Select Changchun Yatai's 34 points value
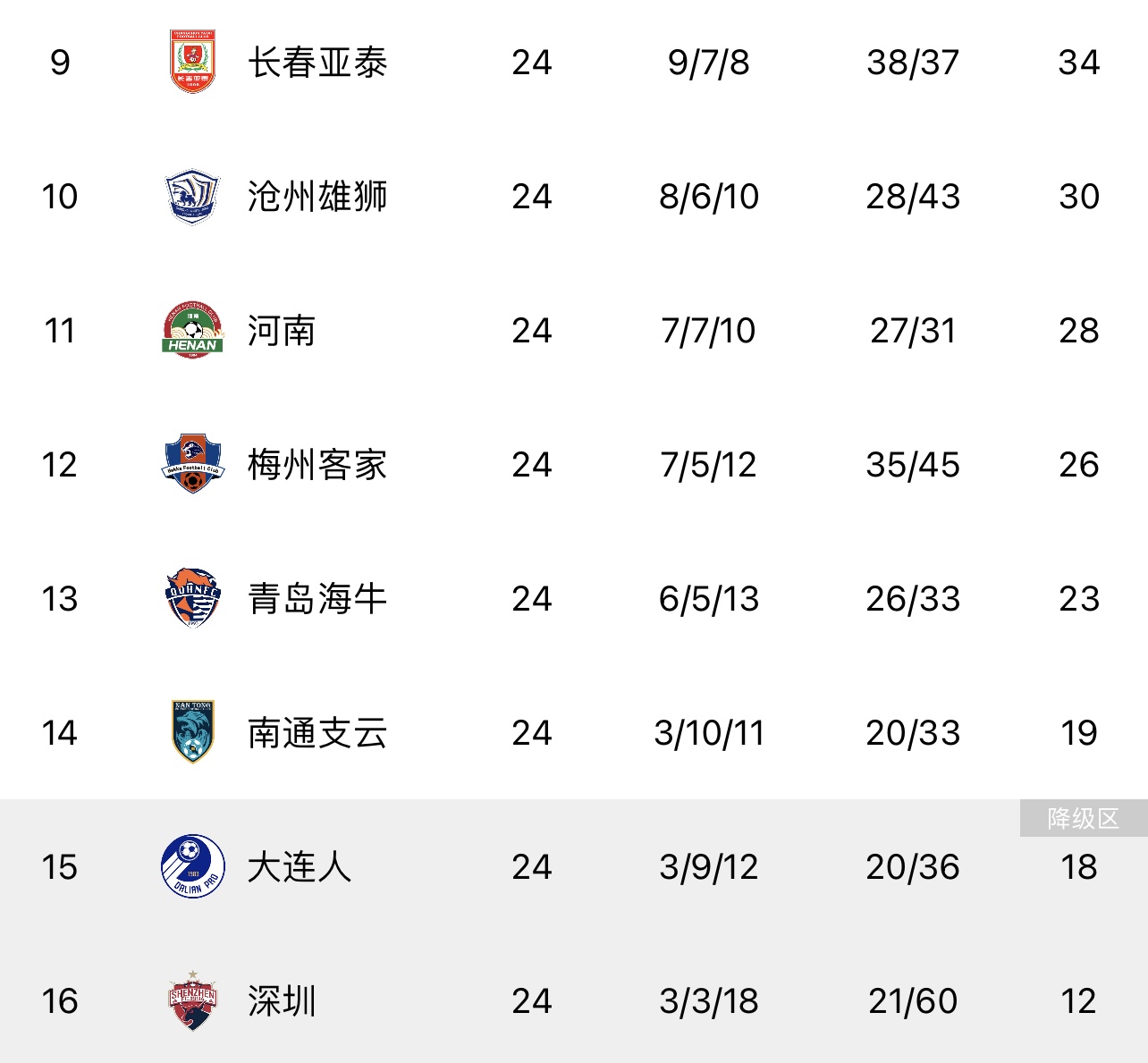Viewport: 1148px width, 1063px height. pos(1079,63)
